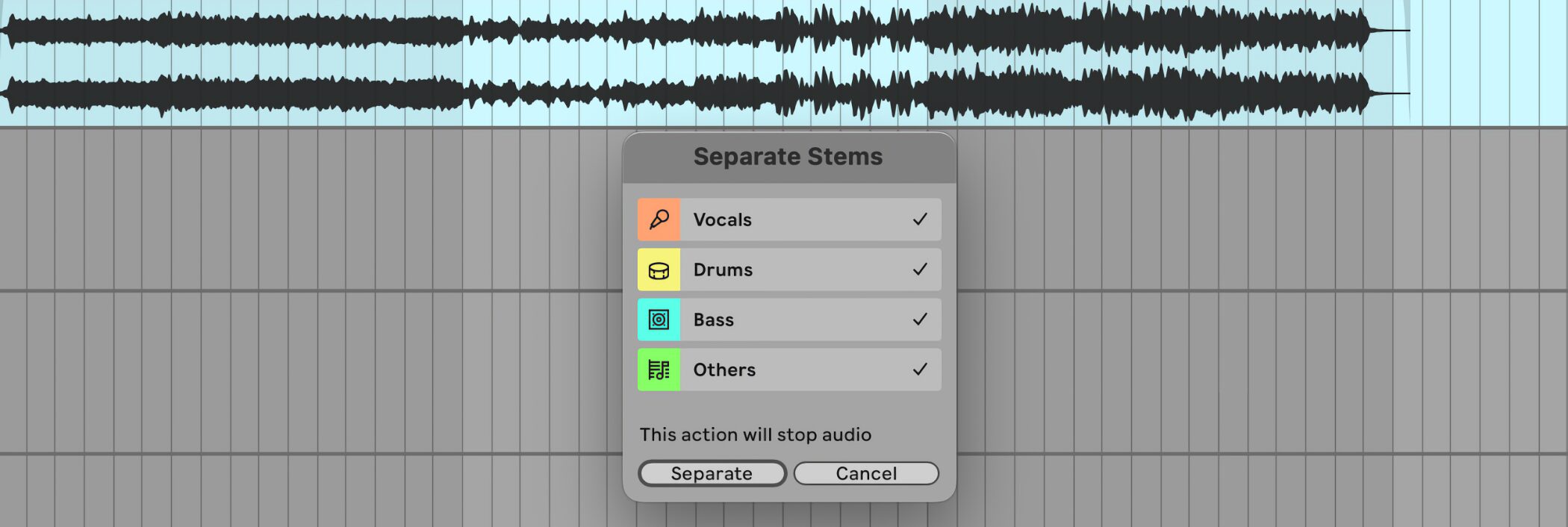Click the Separate Stems dialog title
The image size is (1568, 527).
788,157
